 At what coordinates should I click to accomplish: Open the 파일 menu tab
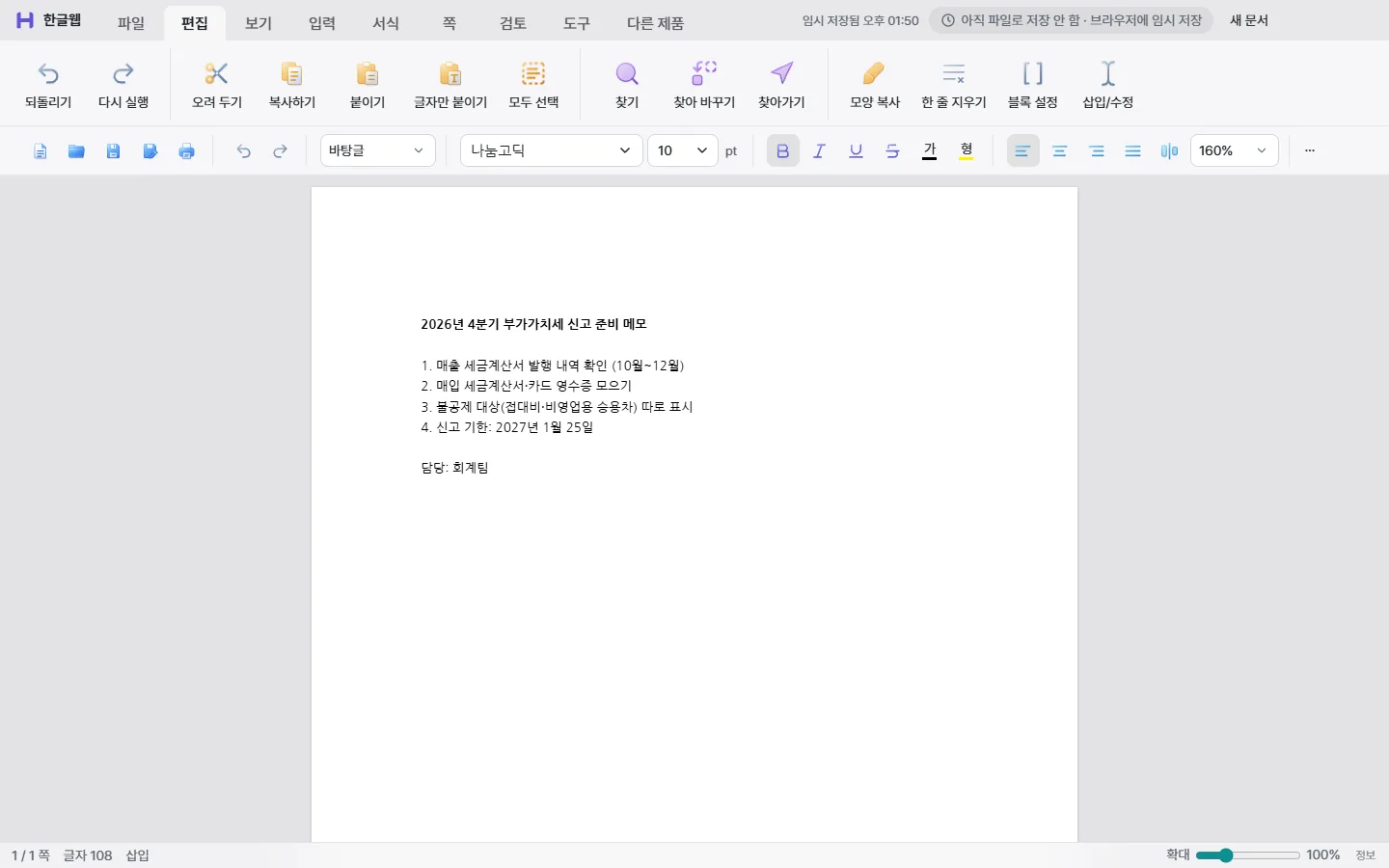[x=130, y=23]
